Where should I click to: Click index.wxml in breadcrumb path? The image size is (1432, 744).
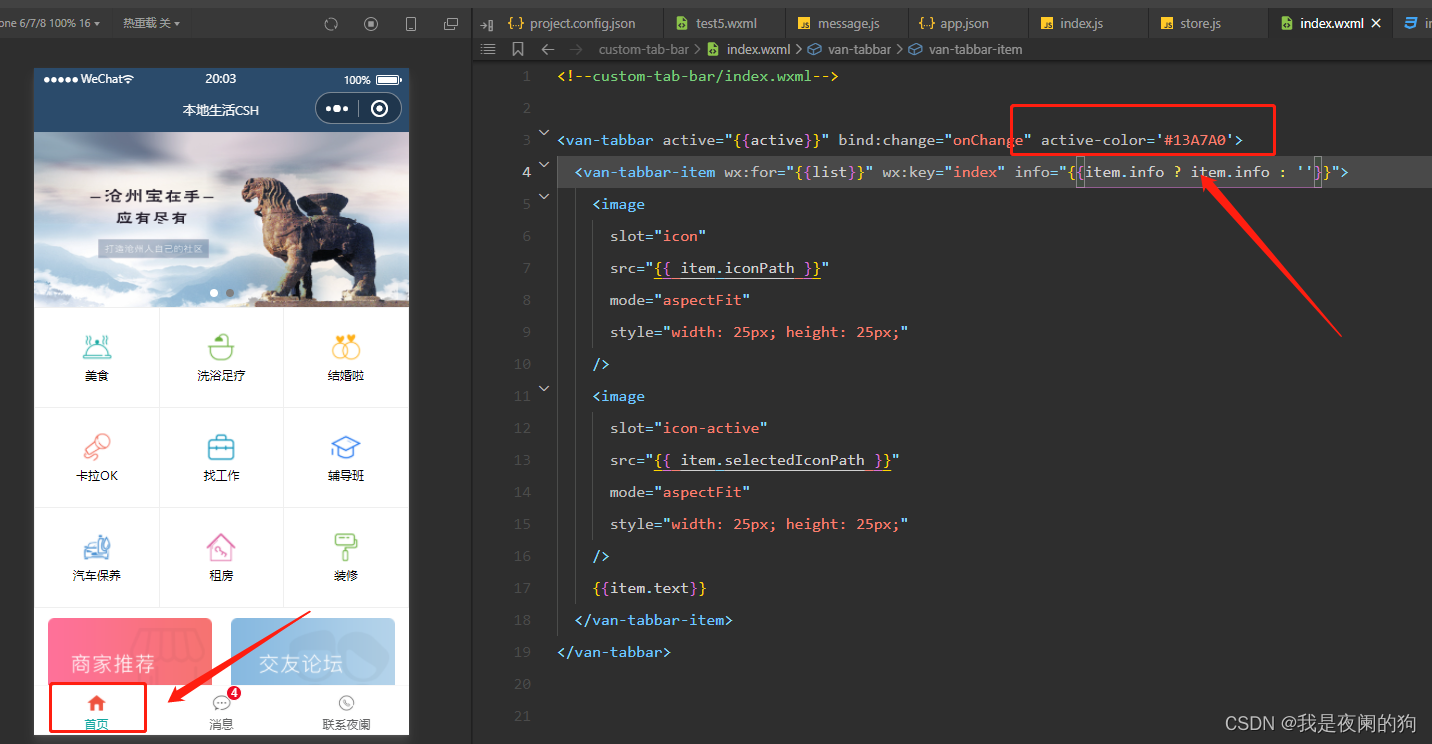(x=758, y=49)
